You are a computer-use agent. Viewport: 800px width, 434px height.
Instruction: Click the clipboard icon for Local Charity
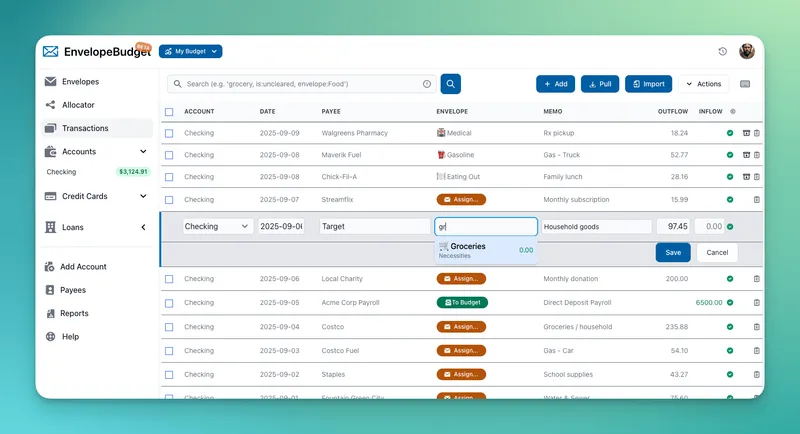coord(757,279)
